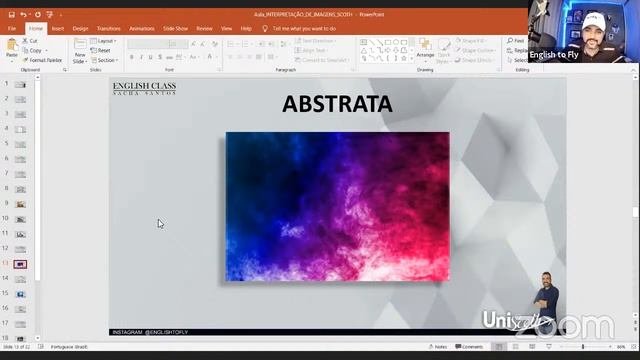The height and width of the screenshot is (360, 640).
Task: Open the Copy dropdown arrow
Action: pyautogui.click(x=47, y=51)
